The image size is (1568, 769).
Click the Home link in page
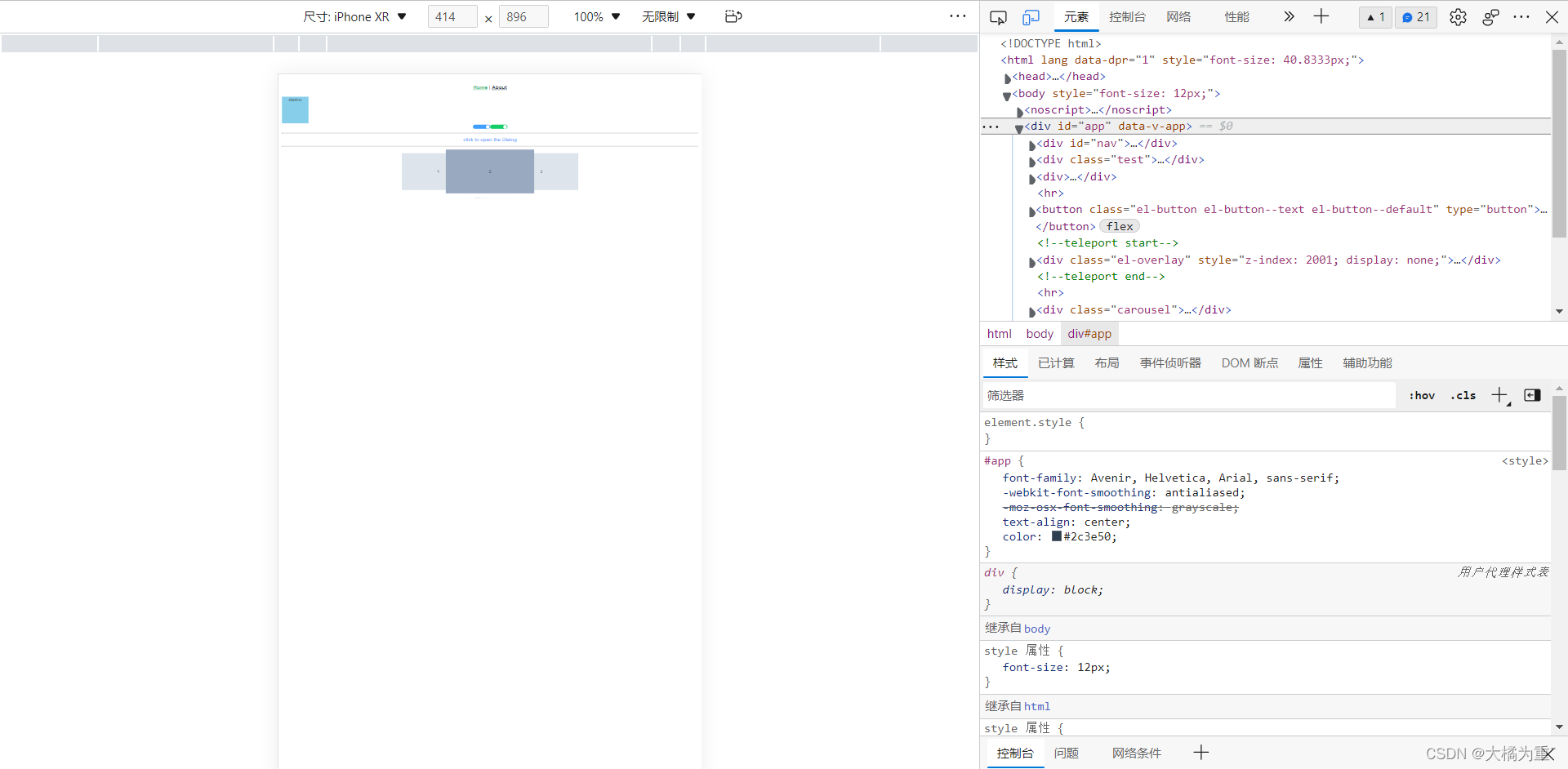[480, 87]
